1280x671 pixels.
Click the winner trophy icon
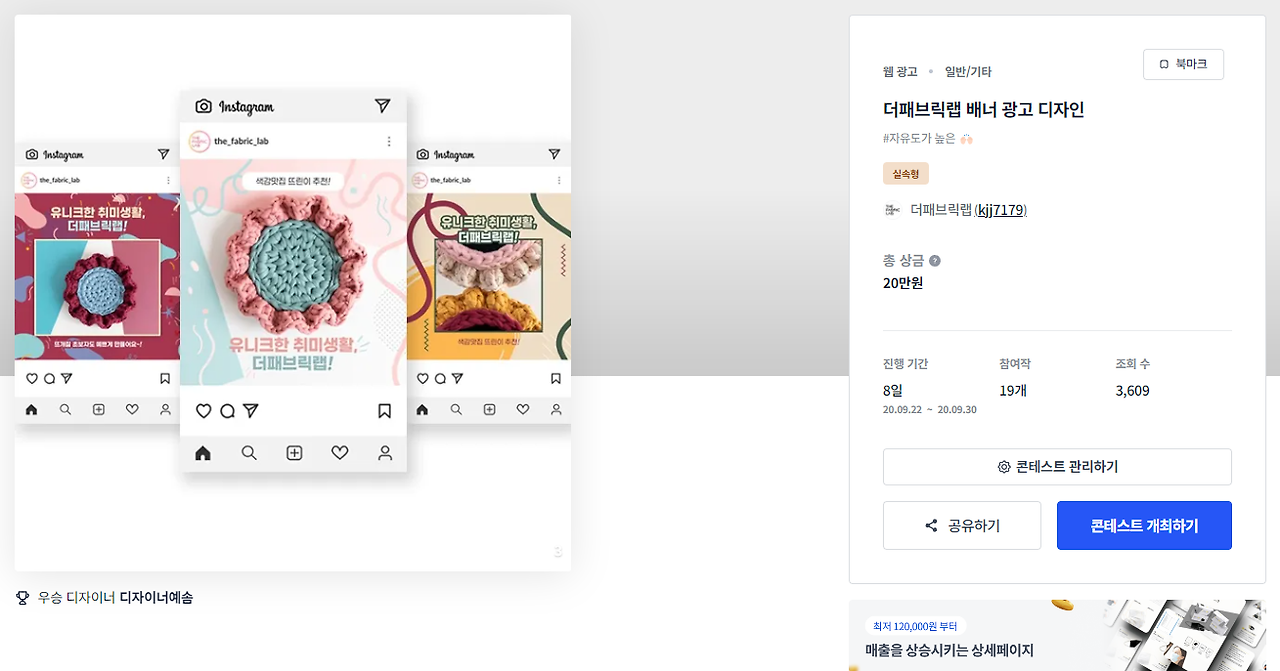tap(23, 598)
